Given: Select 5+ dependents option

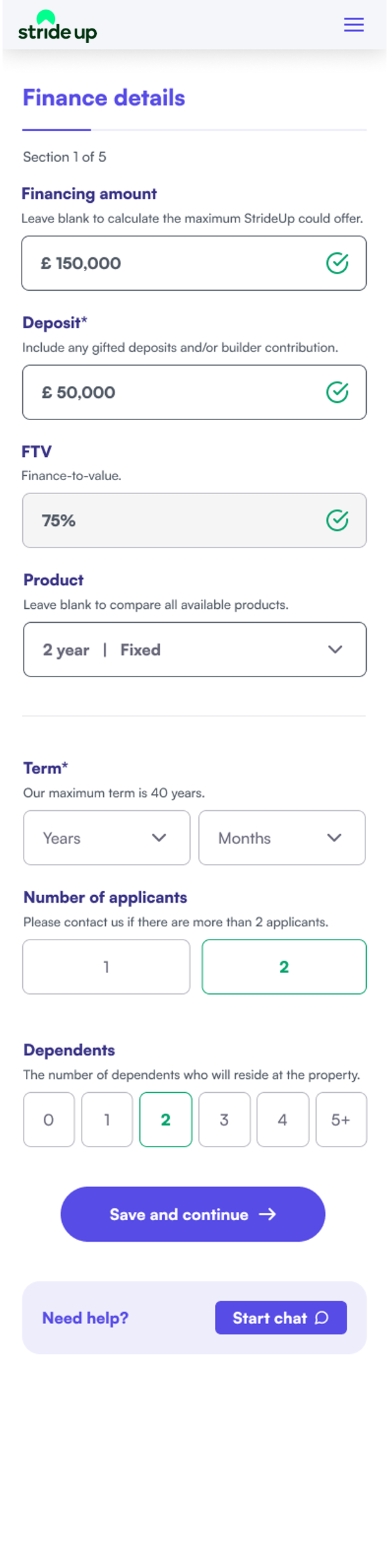Looking at the screenshot, I should [341, 1119].
